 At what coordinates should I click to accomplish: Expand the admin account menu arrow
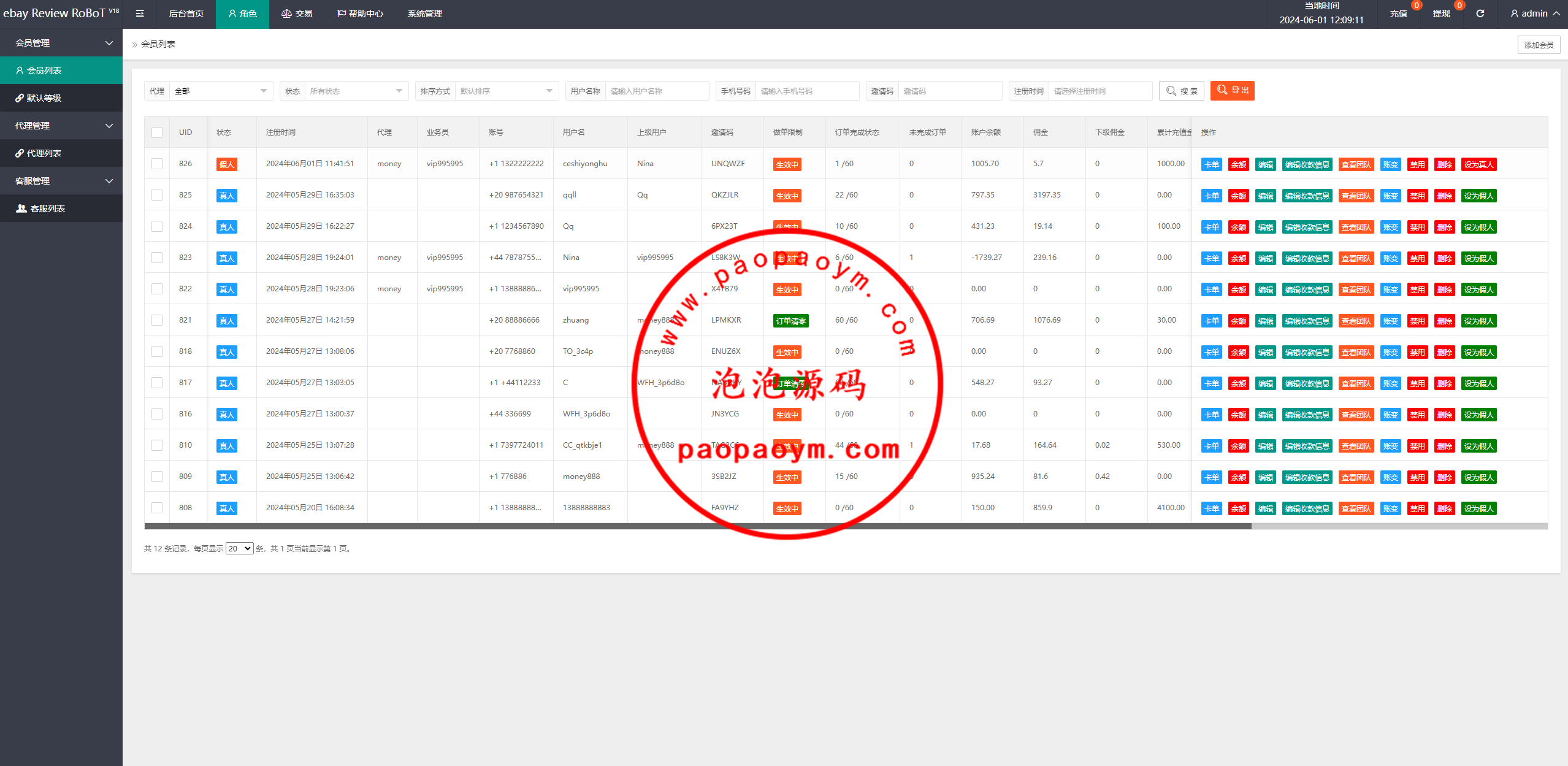pos(1556,13)
